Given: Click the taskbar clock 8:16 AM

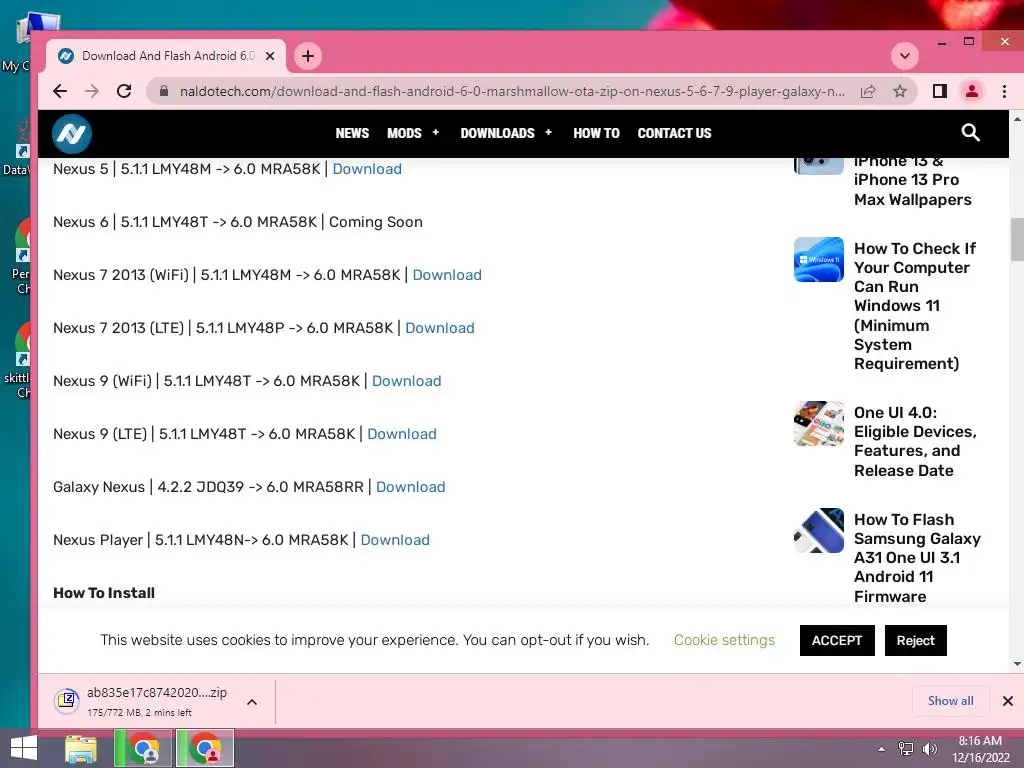Looking at the screenshot, I should [x=980, y=749].
